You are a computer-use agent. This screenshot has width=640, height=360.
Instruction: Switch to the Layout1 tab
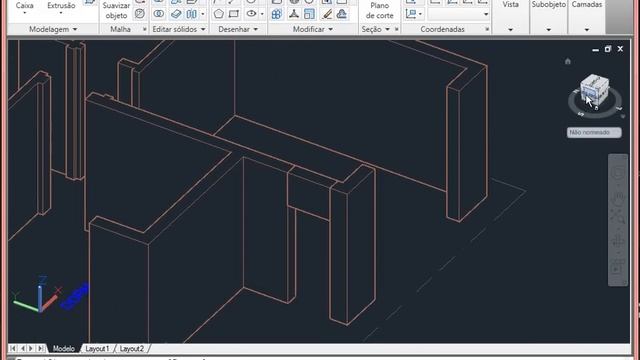[x=97, y=349]
